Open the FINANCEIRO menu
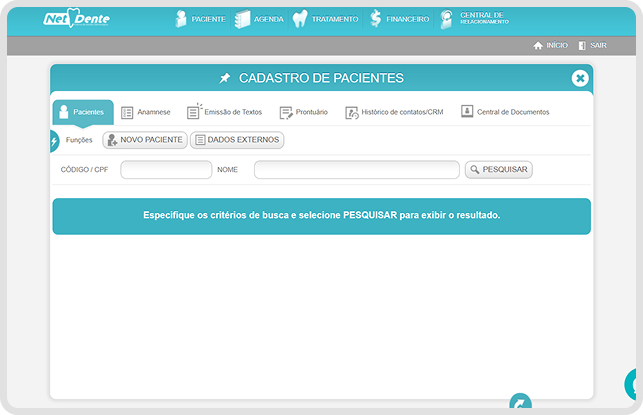Screen dimensions: 643x415 pyautogui.click(x=399, y=19)
